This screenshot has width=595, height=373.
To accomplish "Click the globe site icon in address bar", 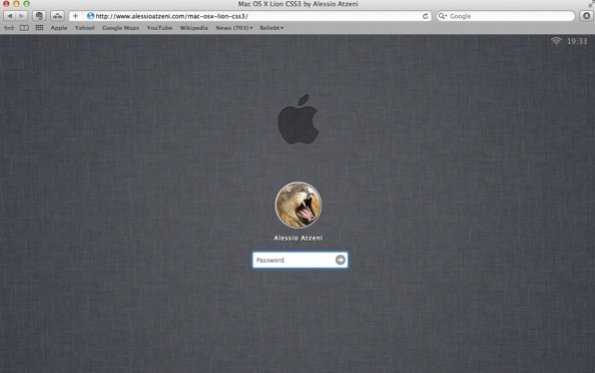I will click(90, 16).
